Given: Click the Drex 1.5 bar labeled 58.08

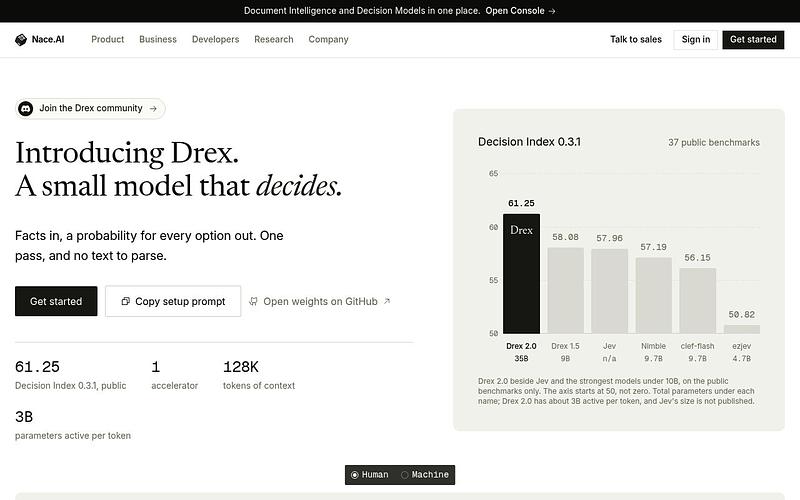Looking at the screenshot, I should pos(565,291).
